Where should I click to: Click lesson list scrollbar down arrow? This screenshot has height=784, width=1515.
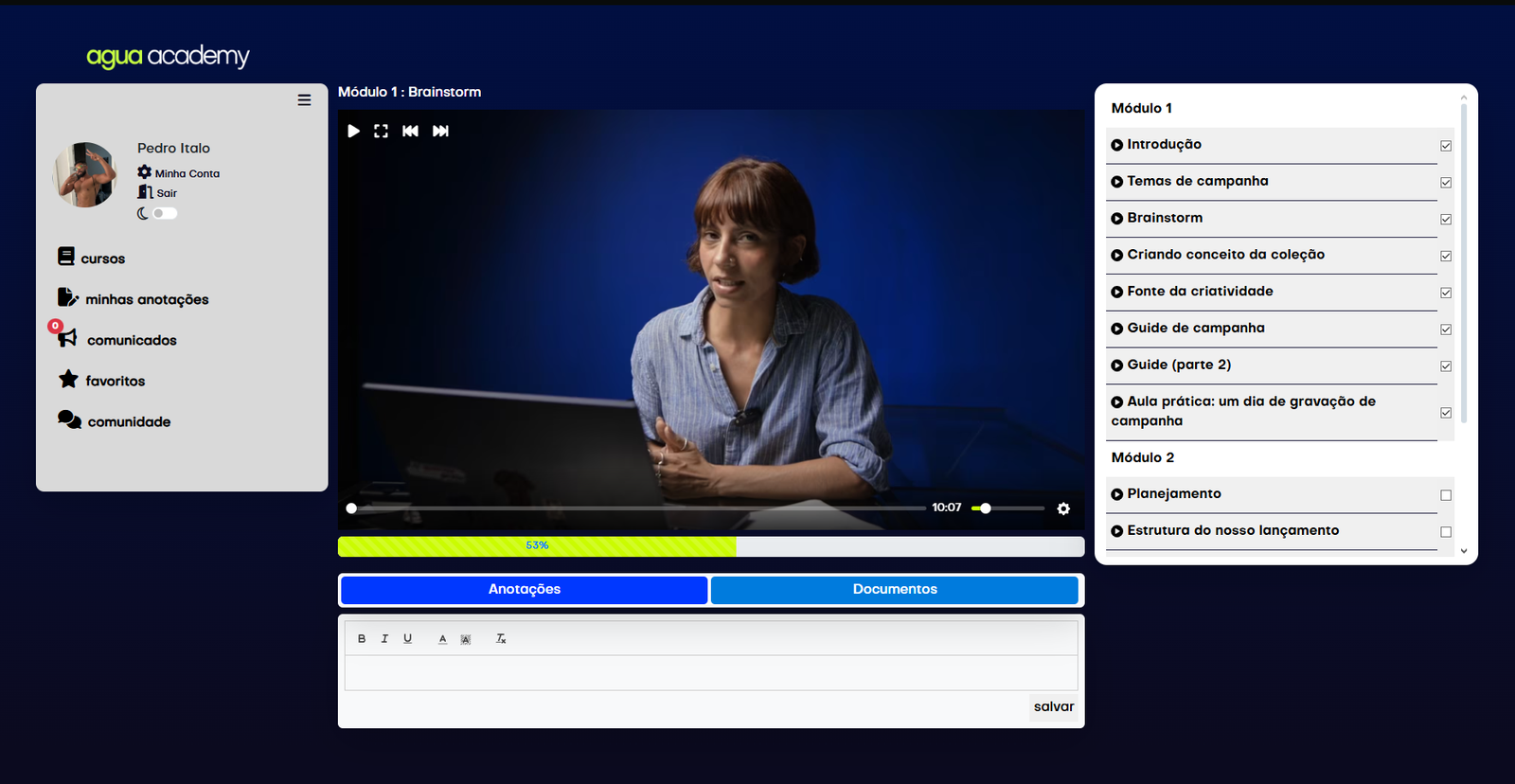click(x=1464, y=551)
